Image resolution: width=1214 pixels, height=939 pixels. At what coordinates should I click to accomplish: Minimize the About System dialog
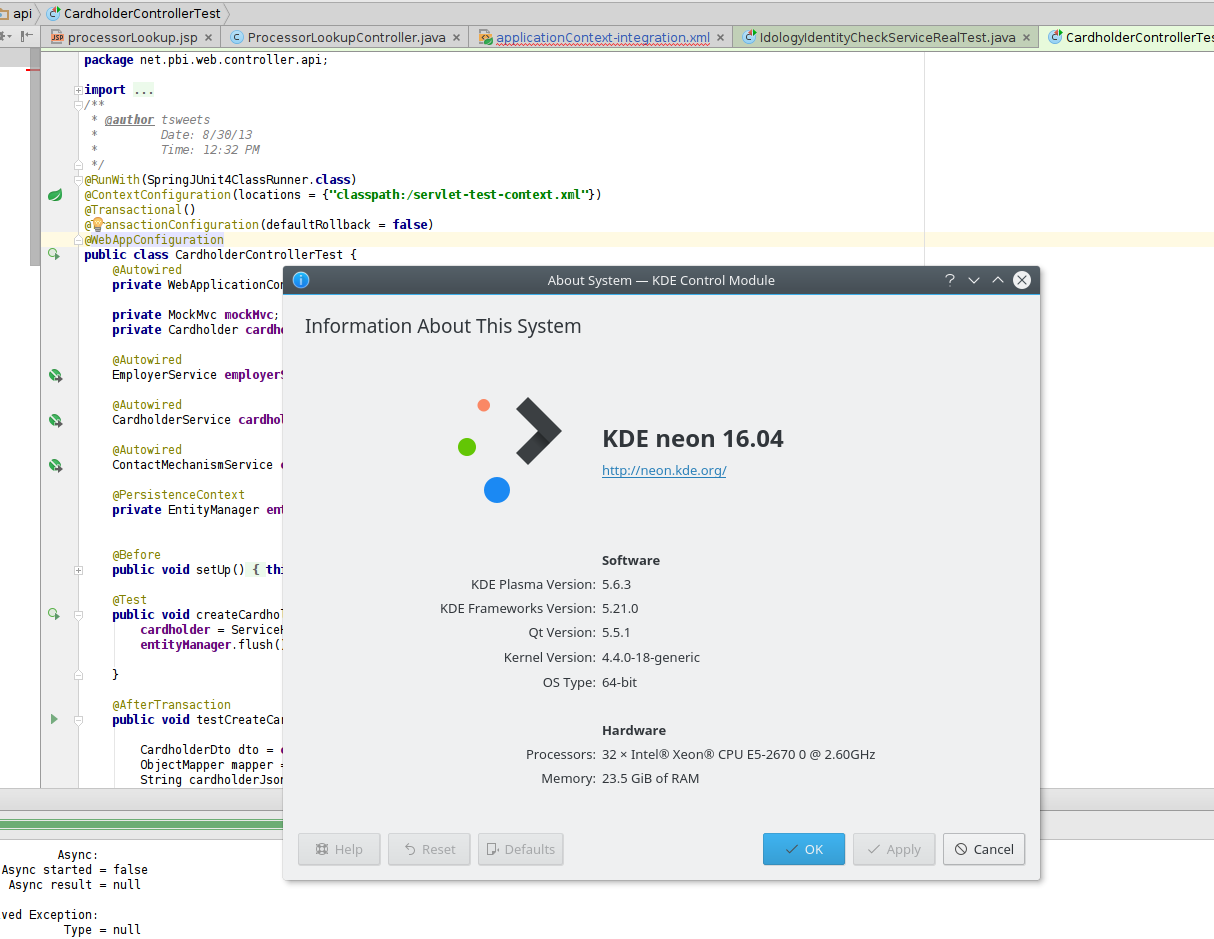click(x=974, y=280)
